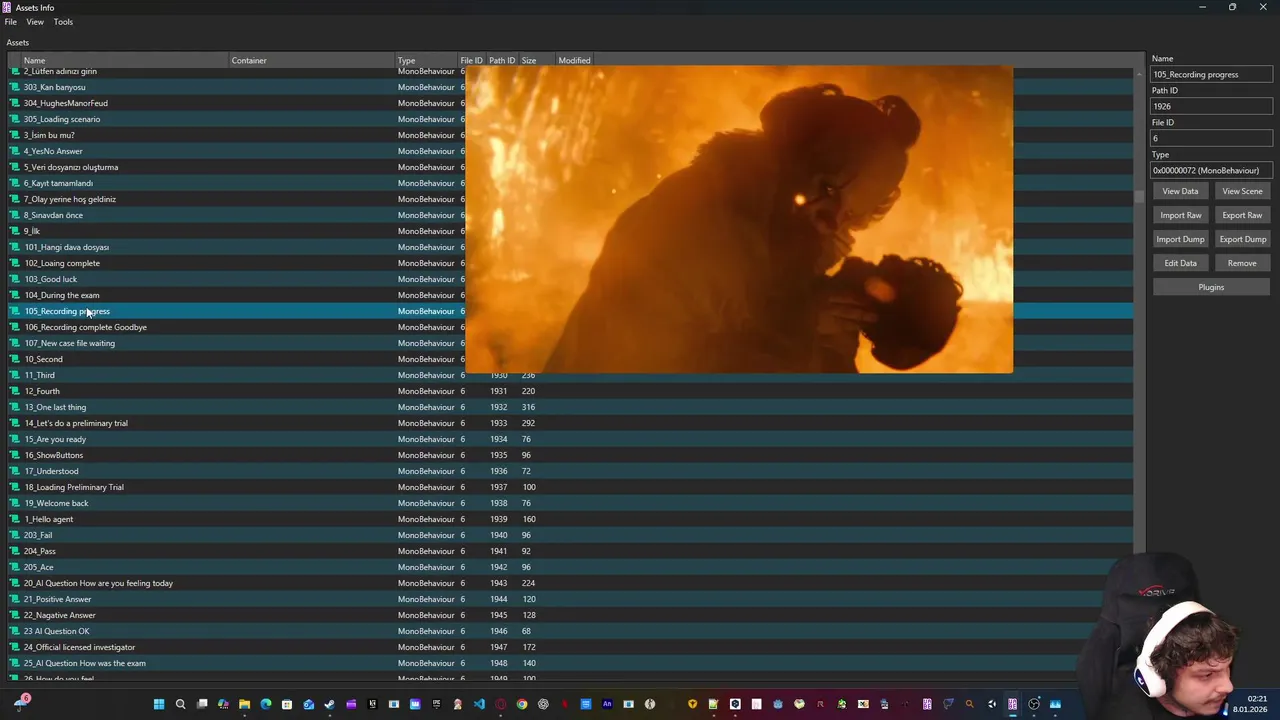Click the Export Dump button
Image resolution: width=1280 pixels, height=720 pixels.
[x=1242, y=239]
